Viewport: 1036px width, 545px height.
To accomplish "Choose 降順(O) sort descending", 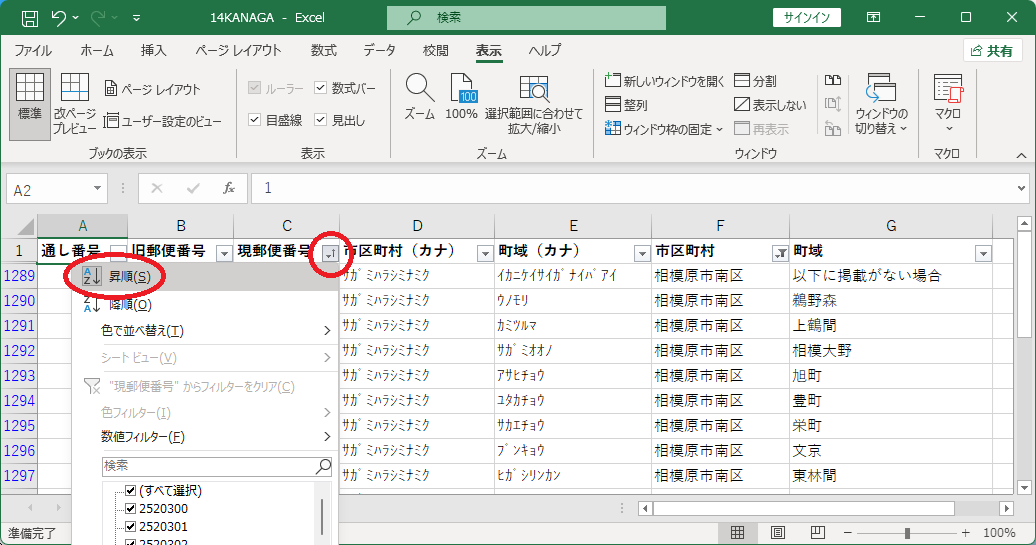I will tap(205, 305).
